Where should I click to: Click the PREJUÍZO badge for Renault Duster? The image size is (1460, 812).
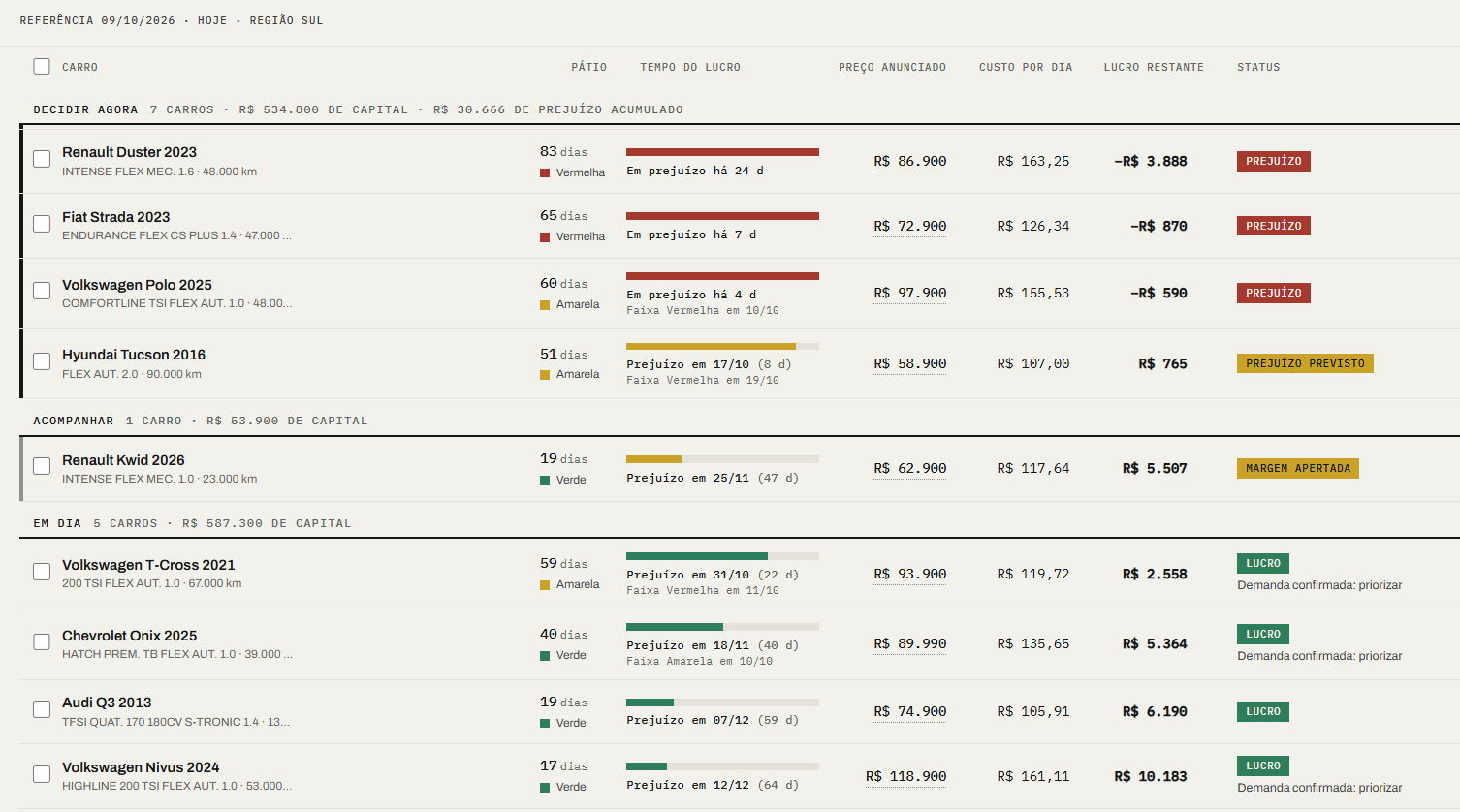click(1273, 161)
